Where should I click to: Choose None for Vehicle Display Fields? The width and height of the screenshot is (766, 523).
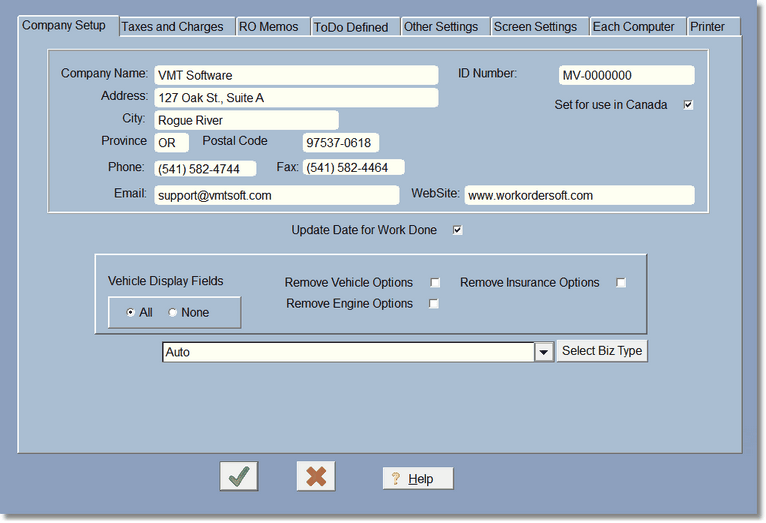(x=172, y=313)
